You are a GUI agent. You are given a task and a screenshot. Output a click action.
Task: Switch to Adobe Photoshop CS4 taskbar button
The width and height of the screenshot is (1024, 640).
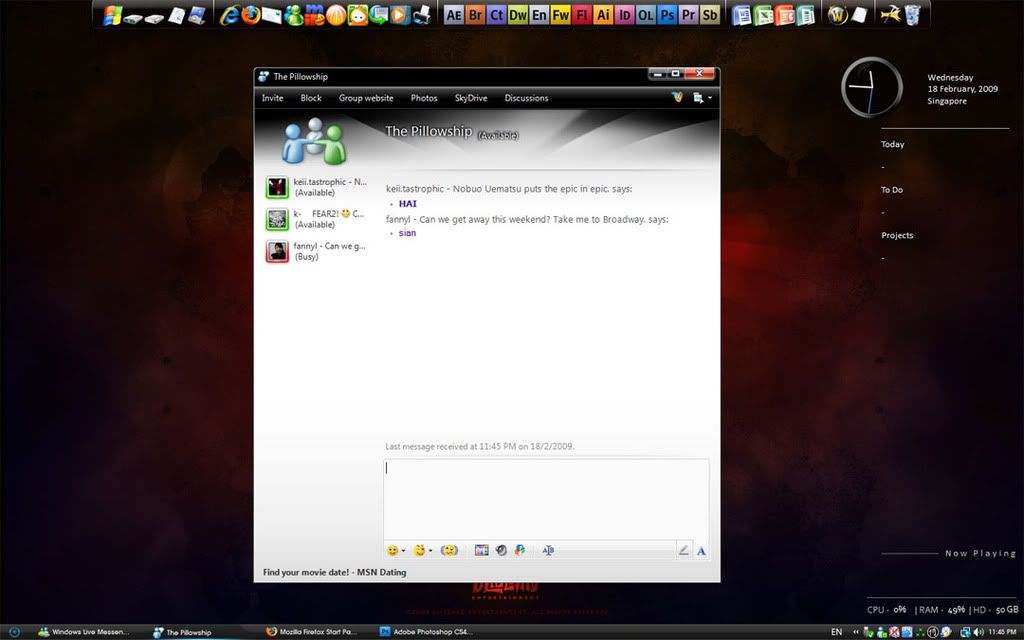click(x=426, y=632)
